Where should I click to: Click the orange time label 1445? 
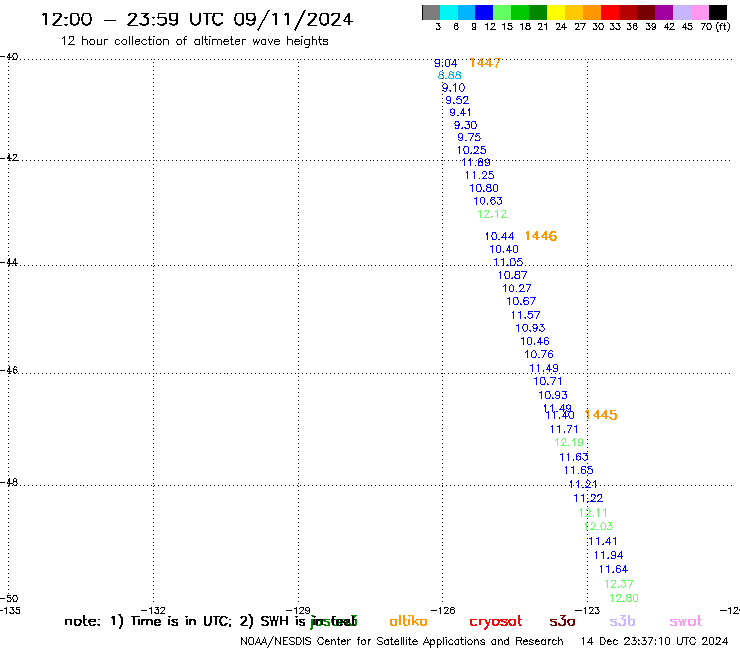click(601, 415)
